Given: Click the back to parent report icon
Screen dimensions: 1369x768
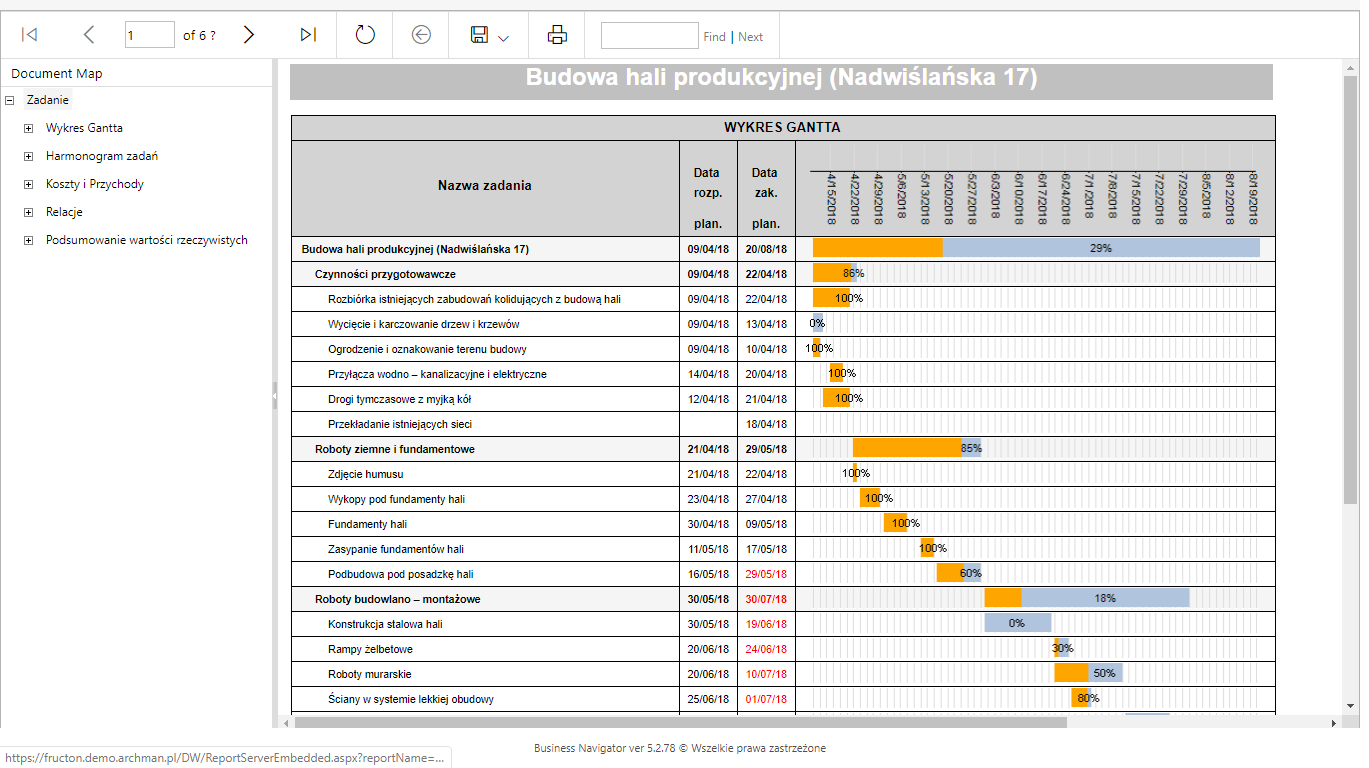Looking at the screenshot, I should coord(421,35).
